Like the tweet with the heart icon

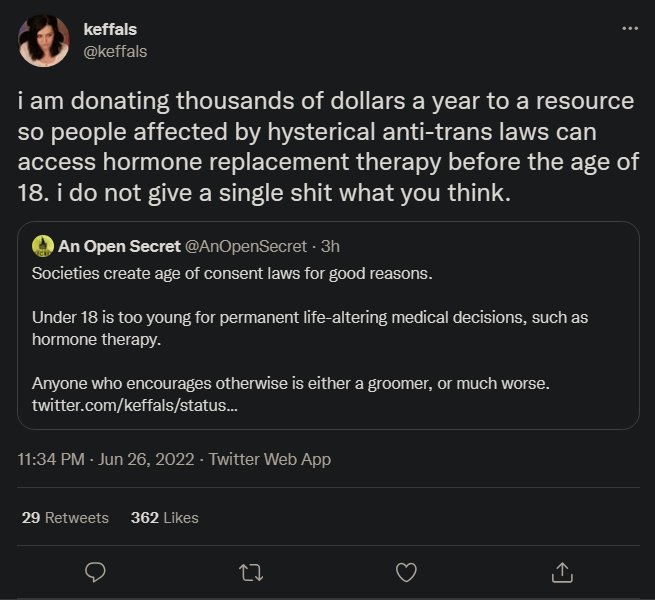[x=406, y=572]
